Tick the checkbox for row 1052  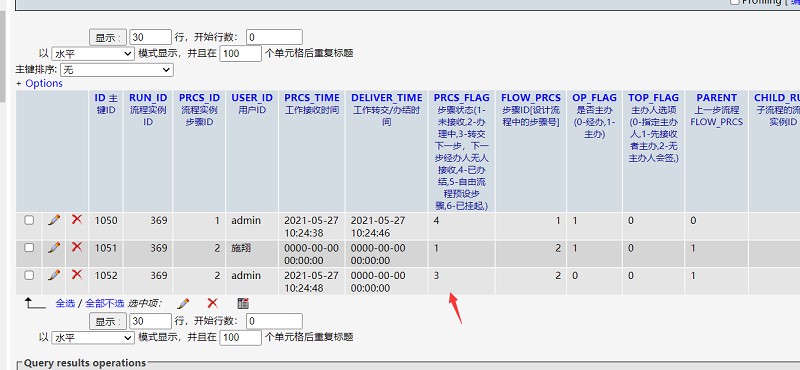click(x=29, y=275)
